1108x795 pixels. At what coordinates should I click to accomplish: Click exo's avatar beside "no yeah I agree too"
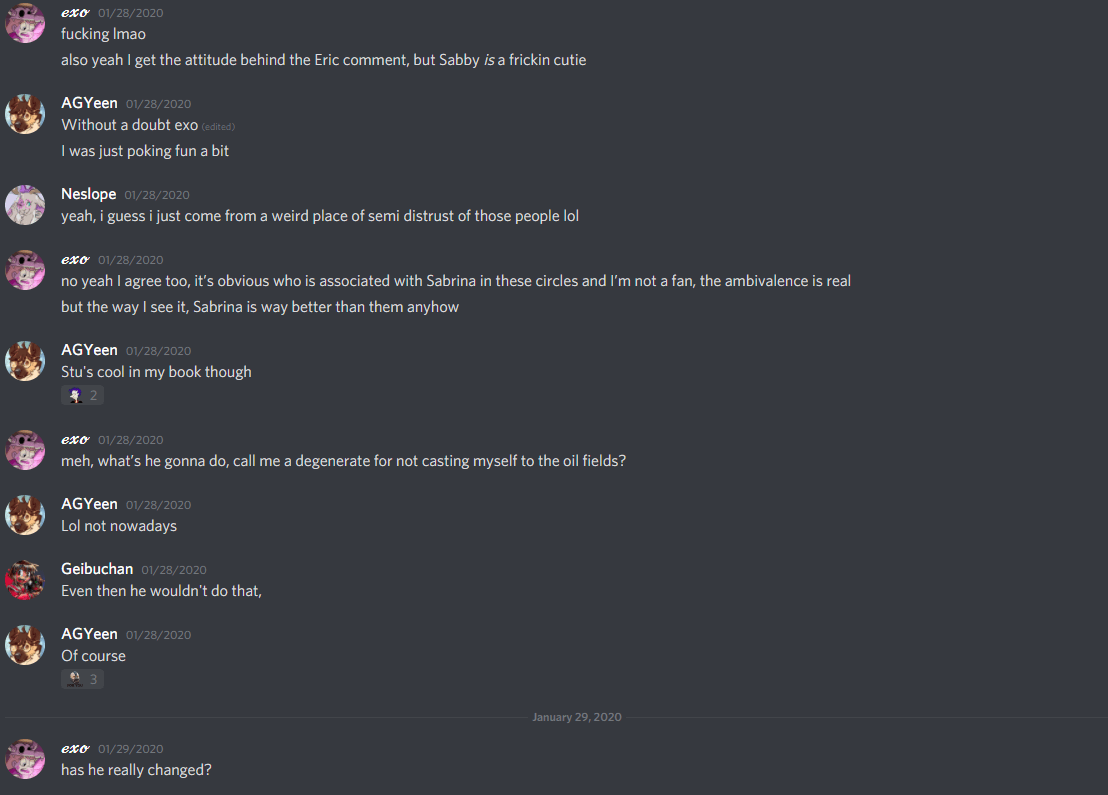pyautogui.click(x=25, y=270)
